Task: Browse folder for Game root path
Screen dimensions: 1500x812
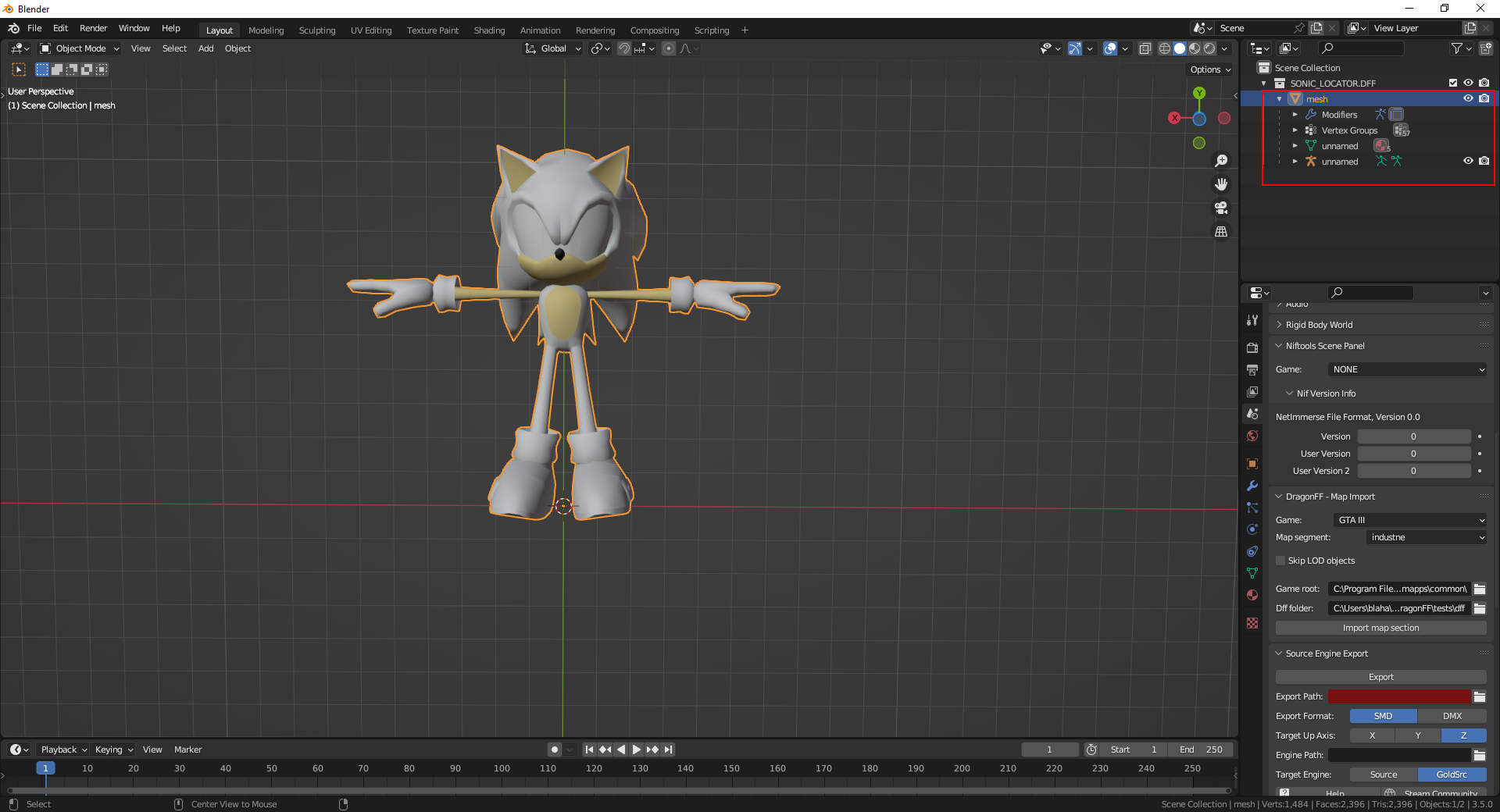Action: point(1480,589)
